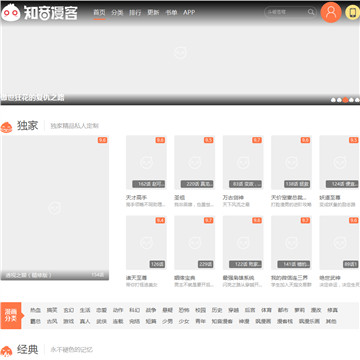Select the 搞笑 category

point(52,310)
